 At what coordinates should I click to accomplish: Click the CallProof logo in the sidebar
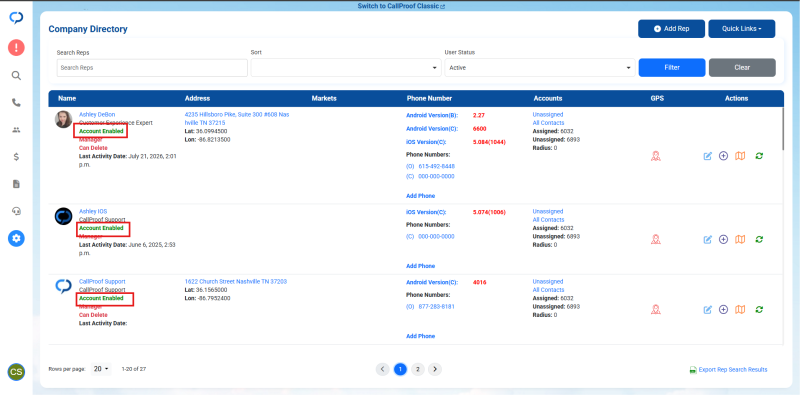pos(16,18)
